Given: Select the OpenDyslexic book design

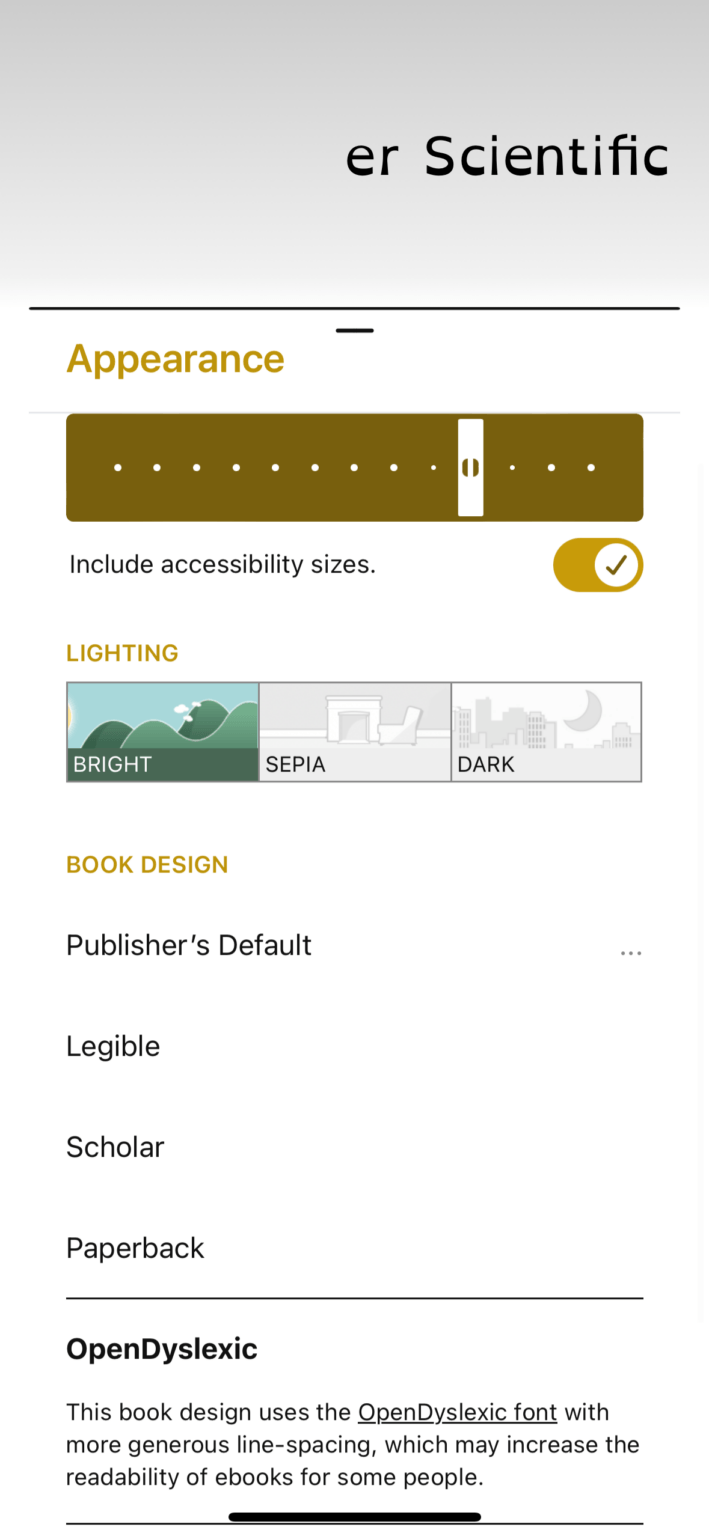Looking at the screenshot, I should coord(161,1348).
